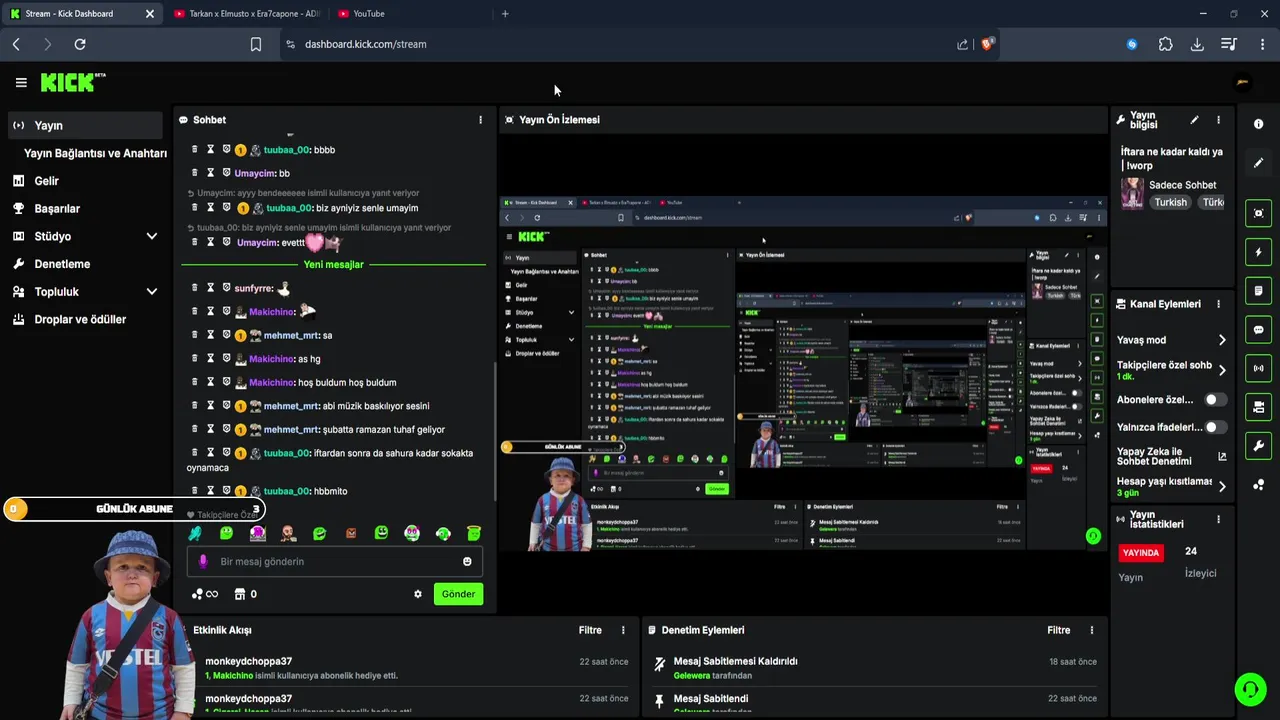Insert the green halo emote at row end

(x=474, y=533)
